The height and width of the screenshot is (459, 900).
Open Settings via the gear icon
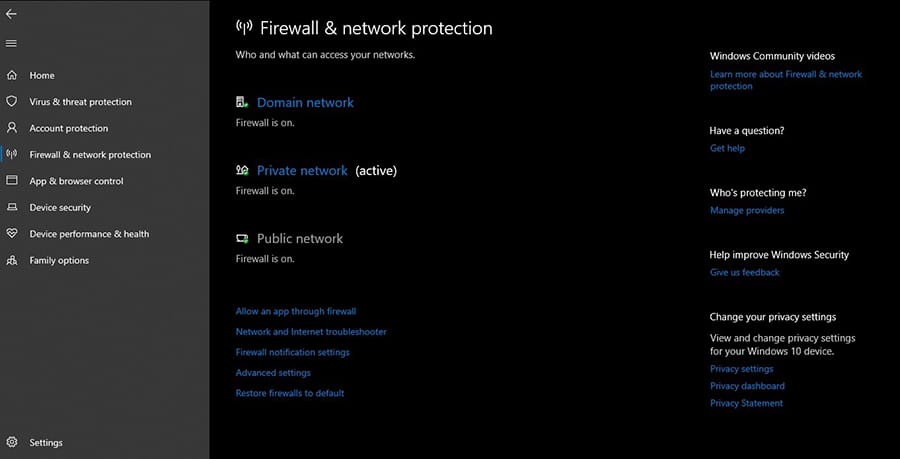pos(12,442)
